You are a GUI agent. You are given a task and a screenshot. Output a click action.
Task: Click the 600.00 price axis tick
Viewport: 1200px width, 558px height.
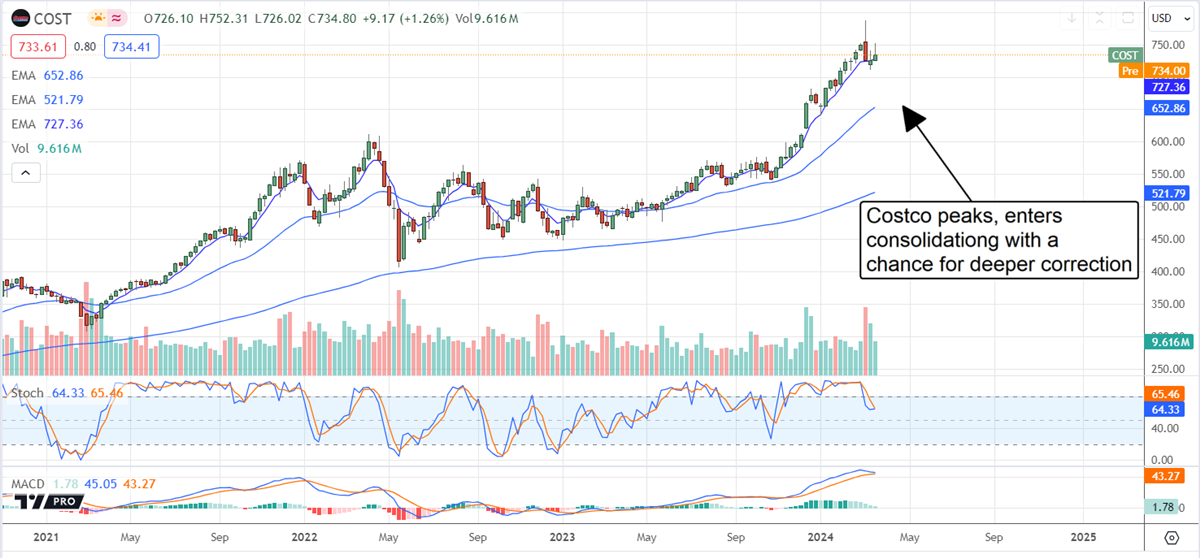point(1167,142)
